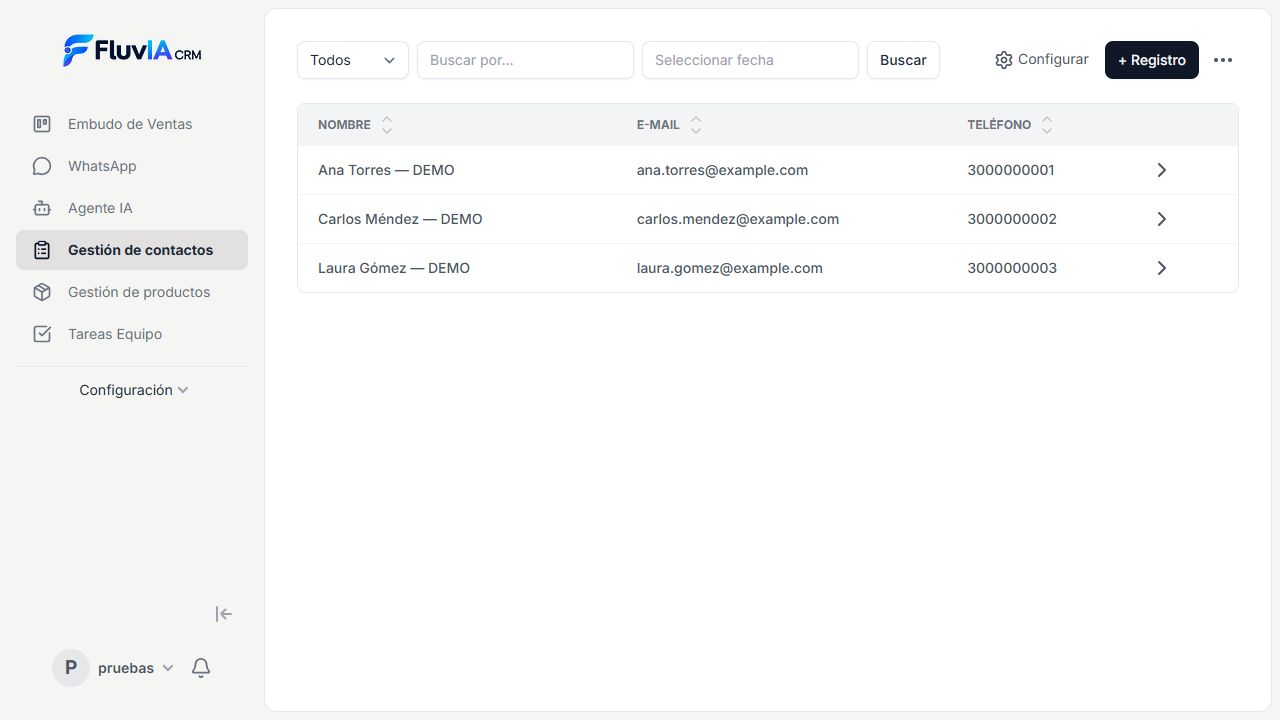Click the Buscar button
This screenshot has width=1280, height=720.
pyautogui.click(x=903, y=60)
